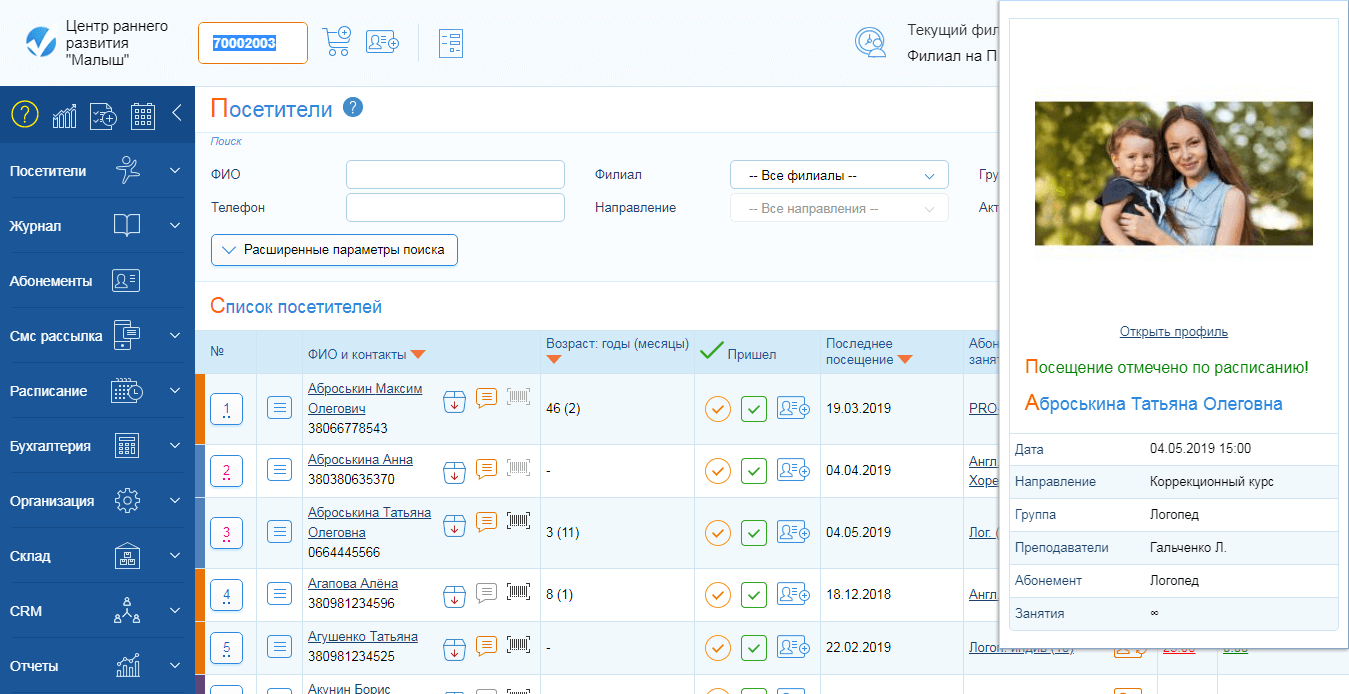Open Журнал menu in sidebar
This screenshot has height=694, width=1349.
tap(95, 226)
